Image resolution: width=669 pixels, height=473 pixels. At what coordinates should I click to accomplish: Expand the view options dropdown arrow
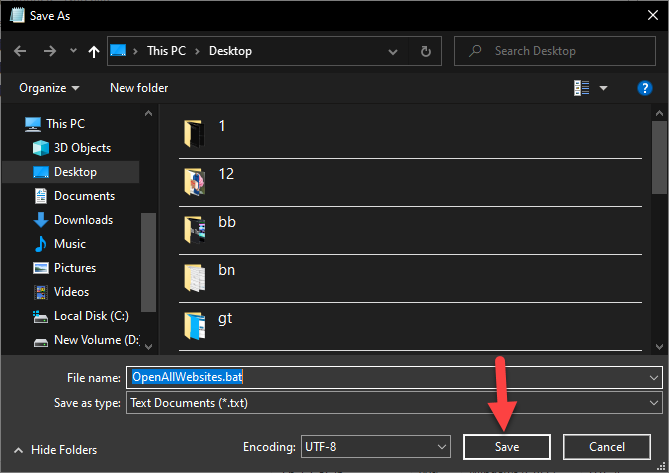coord(604,88)
